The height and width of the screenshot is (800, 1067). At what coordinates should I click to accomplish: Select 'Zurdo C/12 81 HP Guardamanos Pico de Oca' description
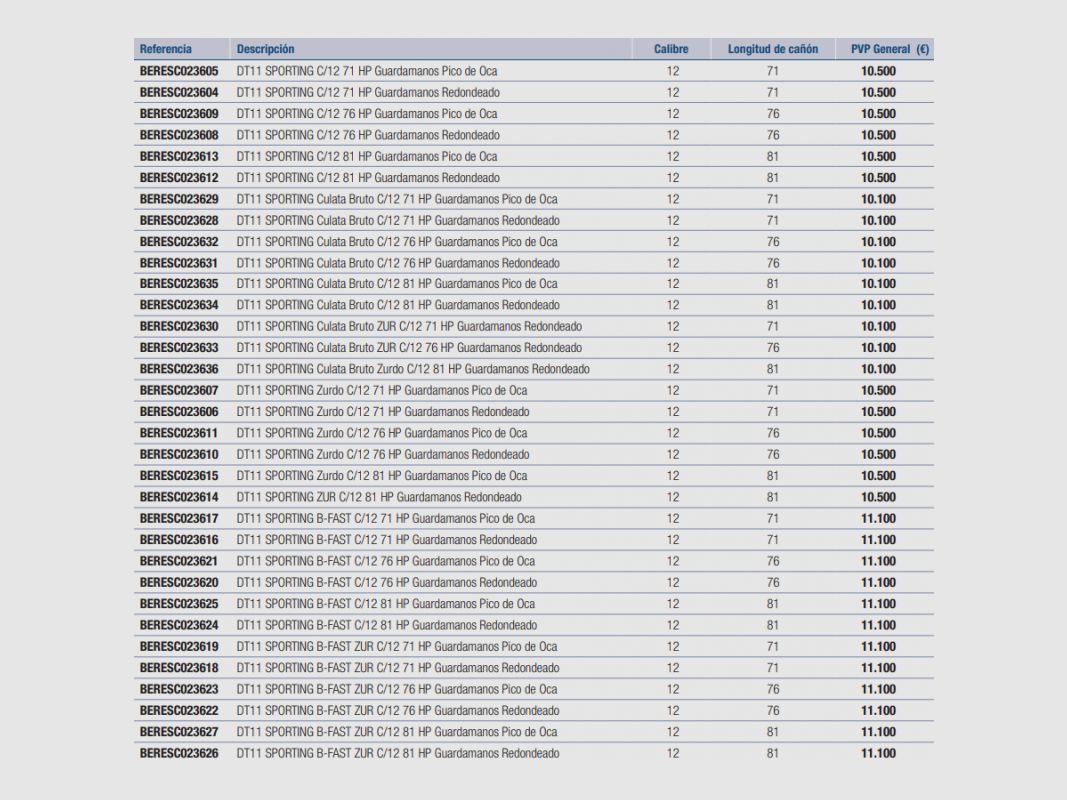tap(382, 476)
